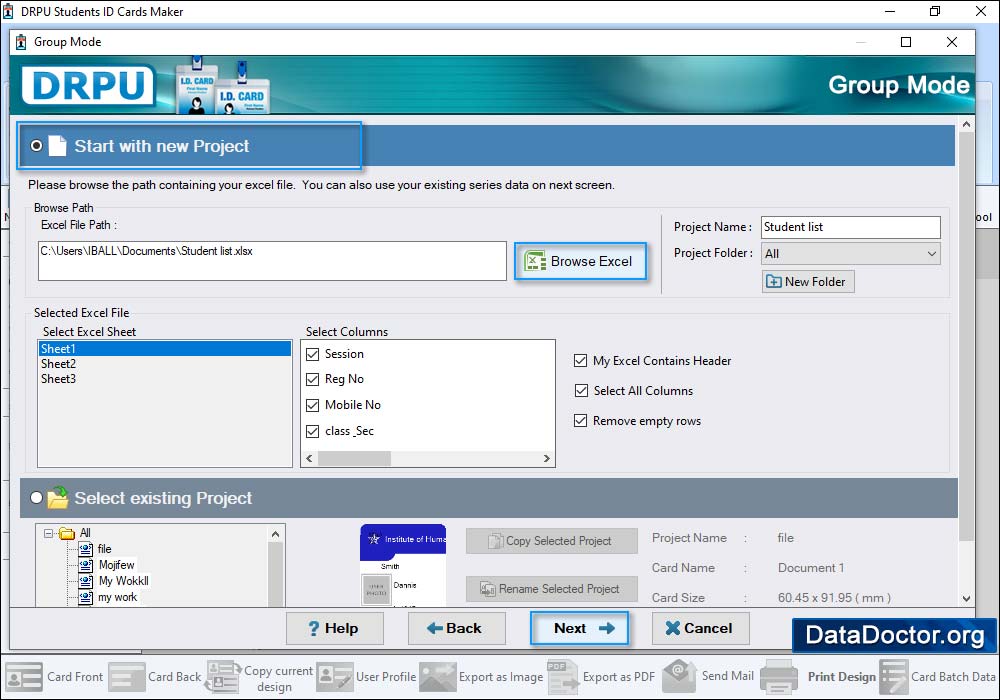Close the Group Mode dialog window

952,42
